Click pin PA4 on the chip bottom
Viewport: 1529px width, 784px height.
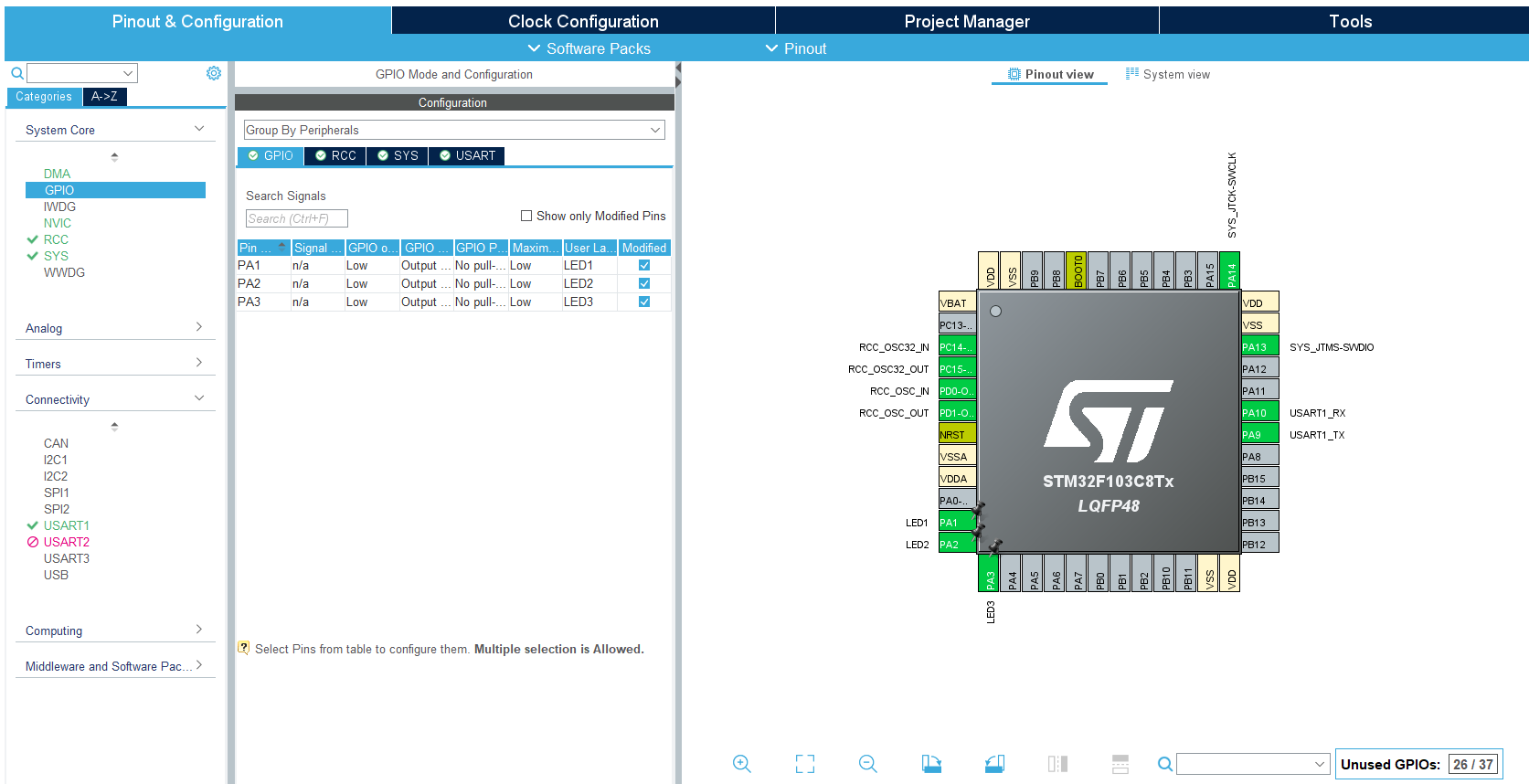[1011, 574]
